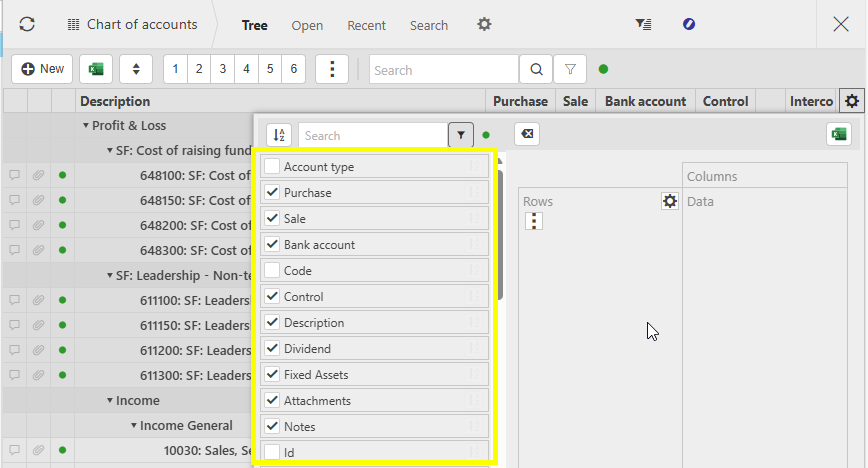868x468 pixels.
Task: Click the New button
Action: point(42,69)
